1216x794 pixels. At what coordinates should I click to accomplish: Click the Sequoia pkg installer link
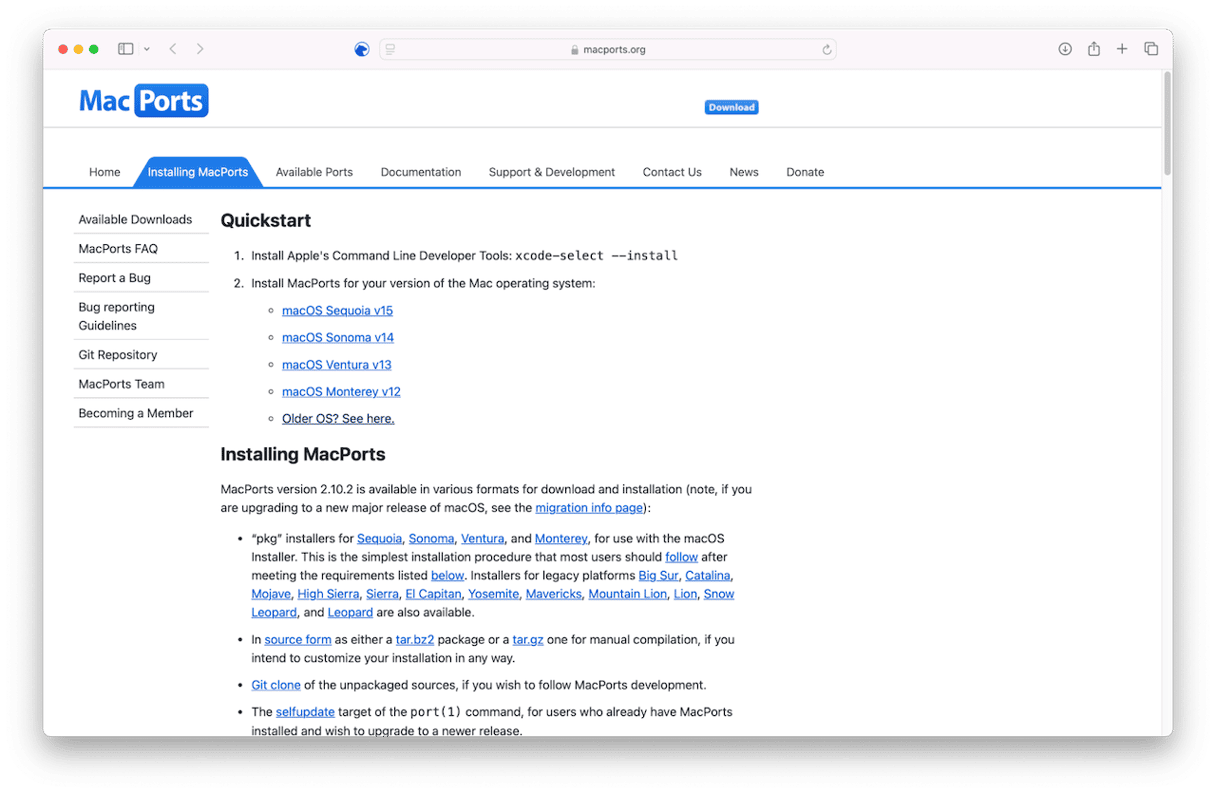tap(380, 538)
